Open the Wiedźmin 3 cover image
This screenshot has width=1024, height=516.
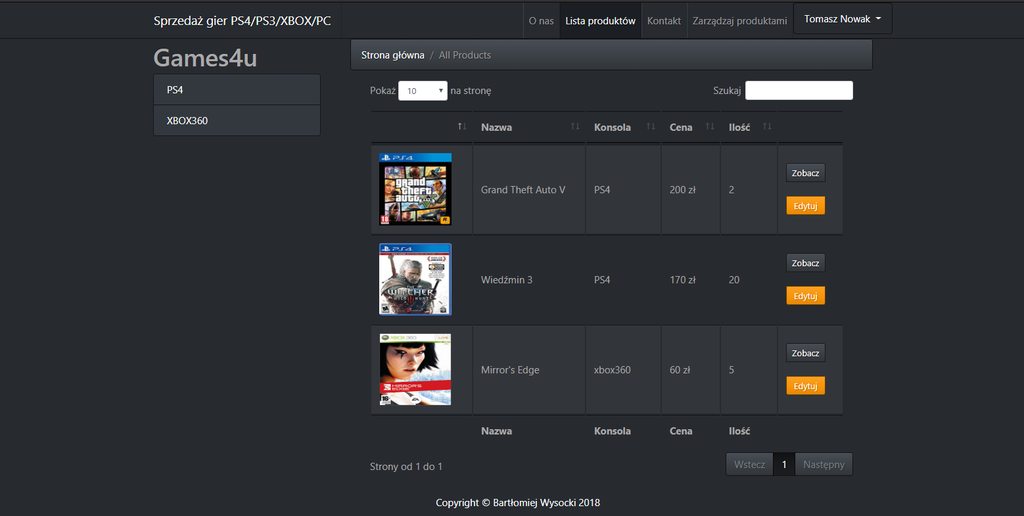click(415, 280)
